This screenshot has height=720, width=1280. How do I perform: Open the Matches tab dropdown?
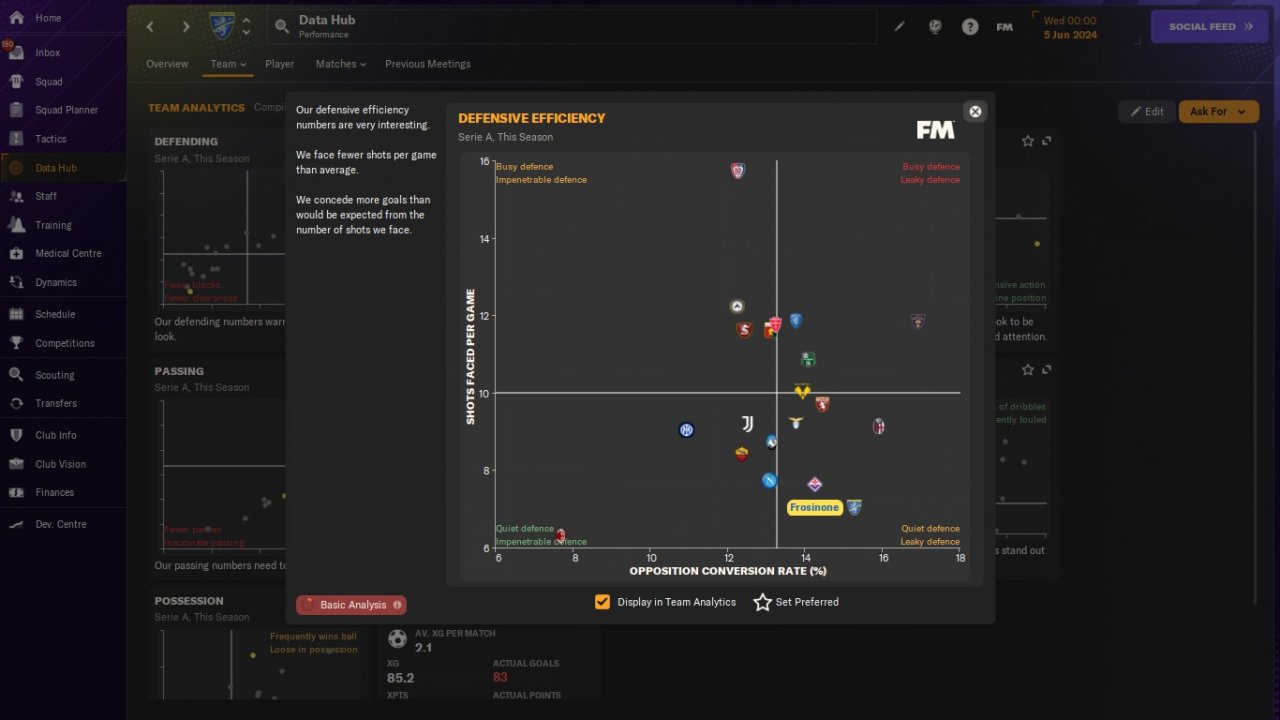(x=341, y=64)
